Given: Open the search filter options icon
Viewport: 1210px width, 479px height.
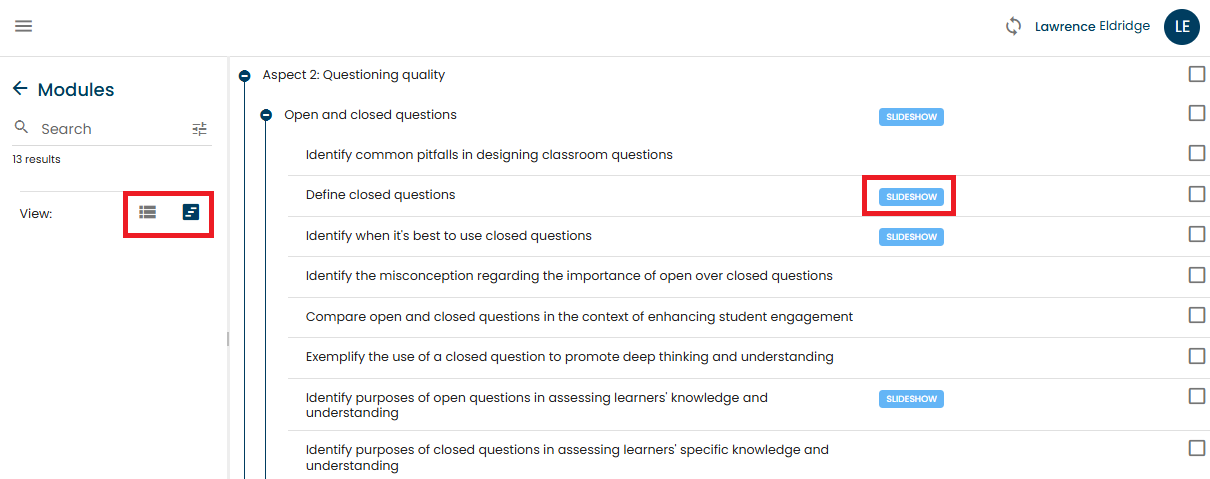Looking at the screenshot, I should coord(200,129).
